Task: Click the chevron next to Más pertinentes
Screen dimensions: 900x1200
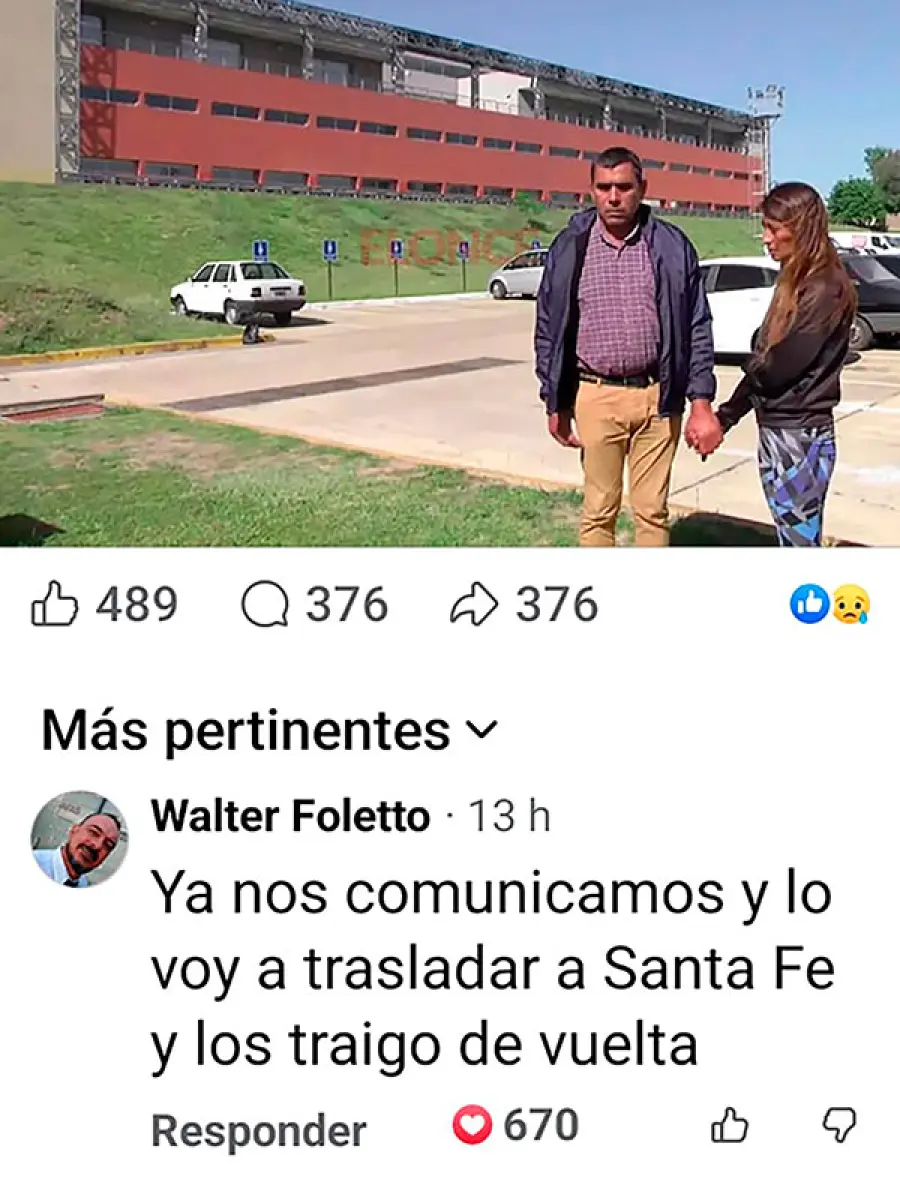Action: coord(481,733)
